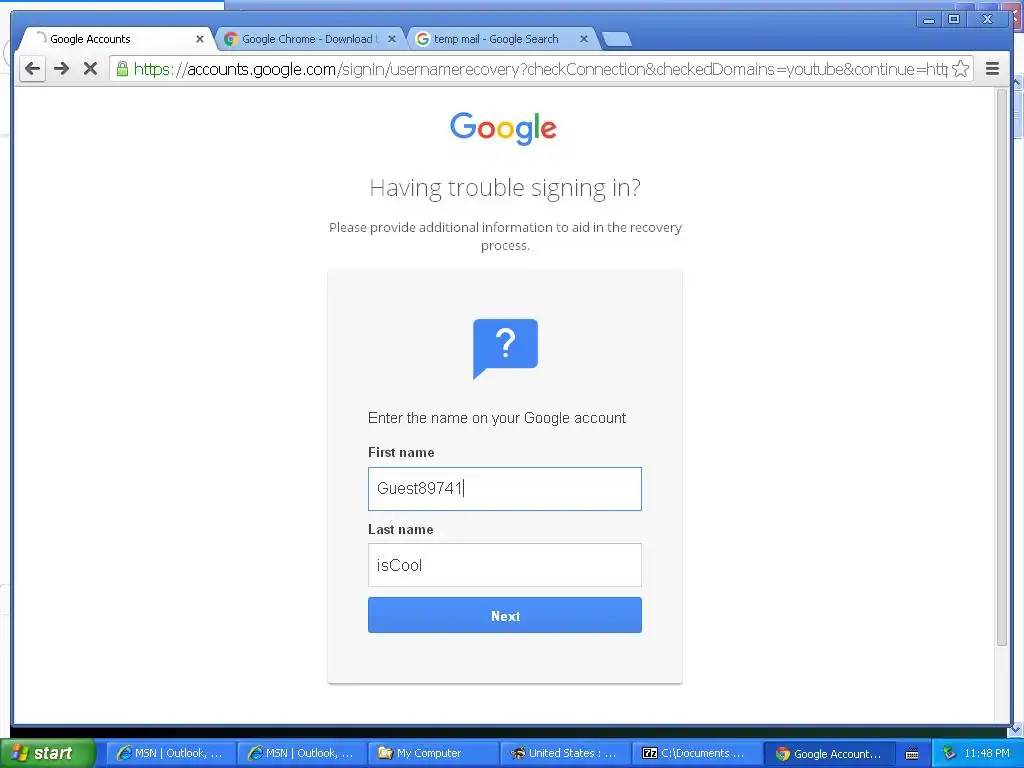Click the Google logo
Screen dimensions: 1024x768
pos(504,128)
